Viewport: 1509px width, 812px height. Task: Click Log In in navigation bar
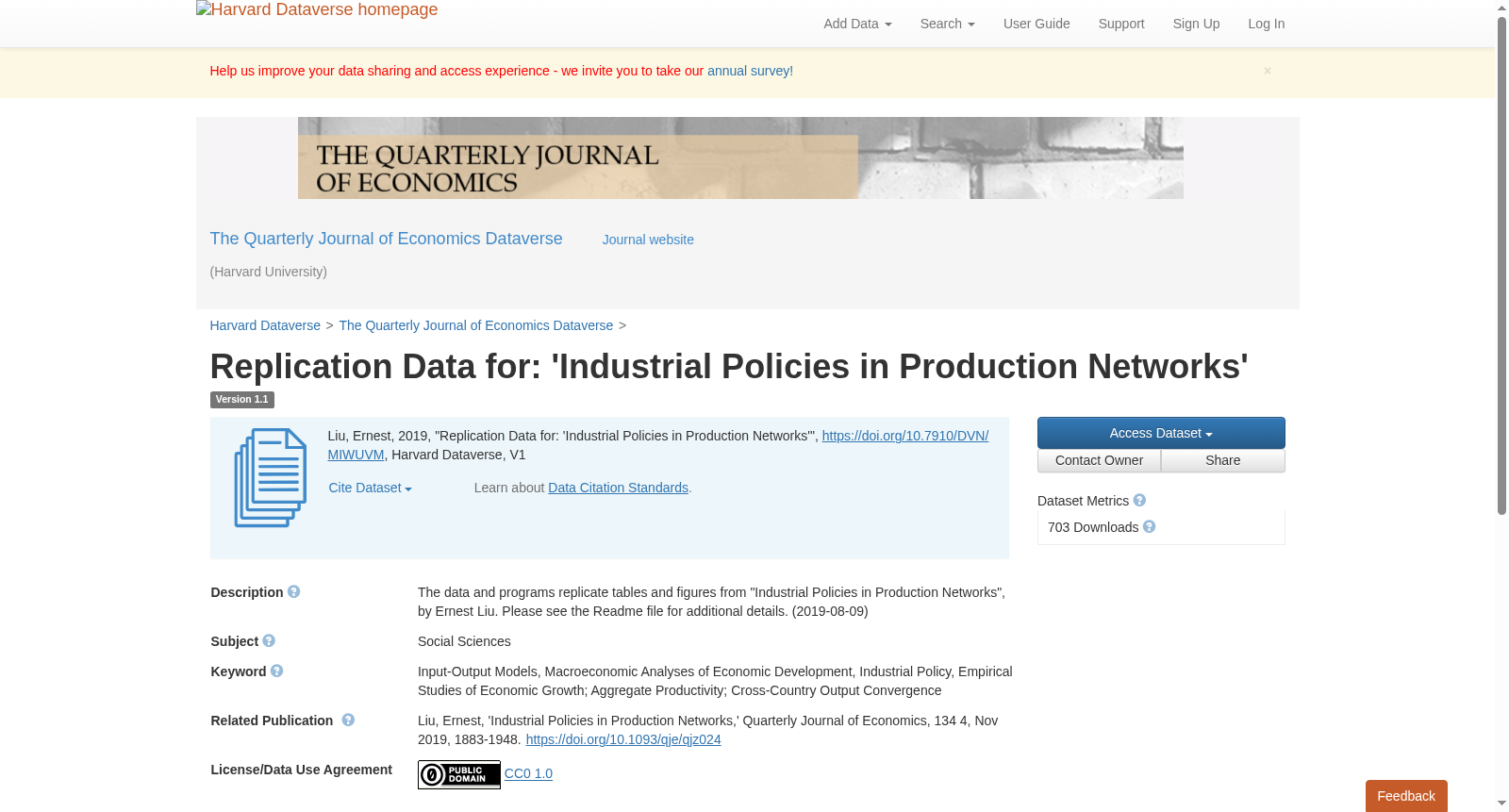pos(1266,24)
